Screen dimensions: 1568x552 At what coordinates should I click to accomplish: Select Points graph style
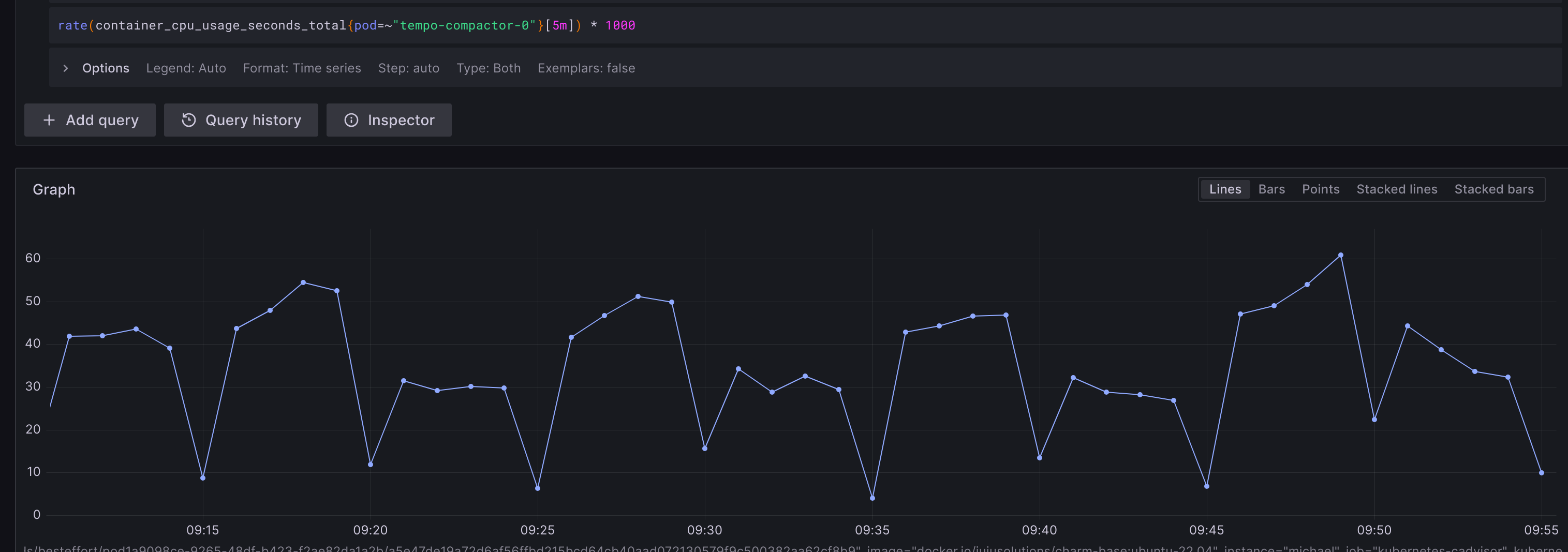(x=1320, y=189)
